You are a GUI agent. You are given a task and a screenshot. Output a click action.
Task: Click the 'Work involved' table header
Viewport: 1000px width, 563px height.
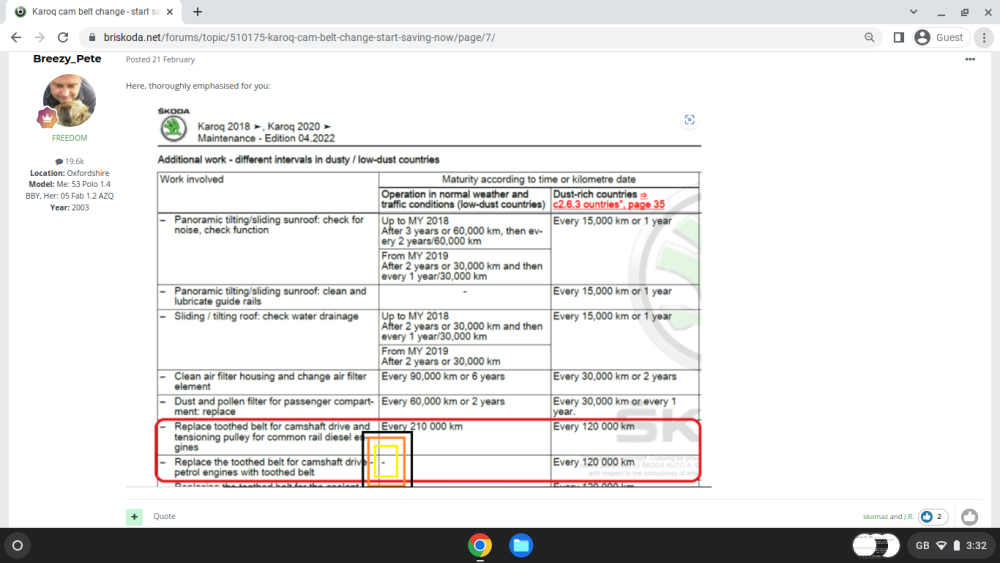tap(191, 180)
